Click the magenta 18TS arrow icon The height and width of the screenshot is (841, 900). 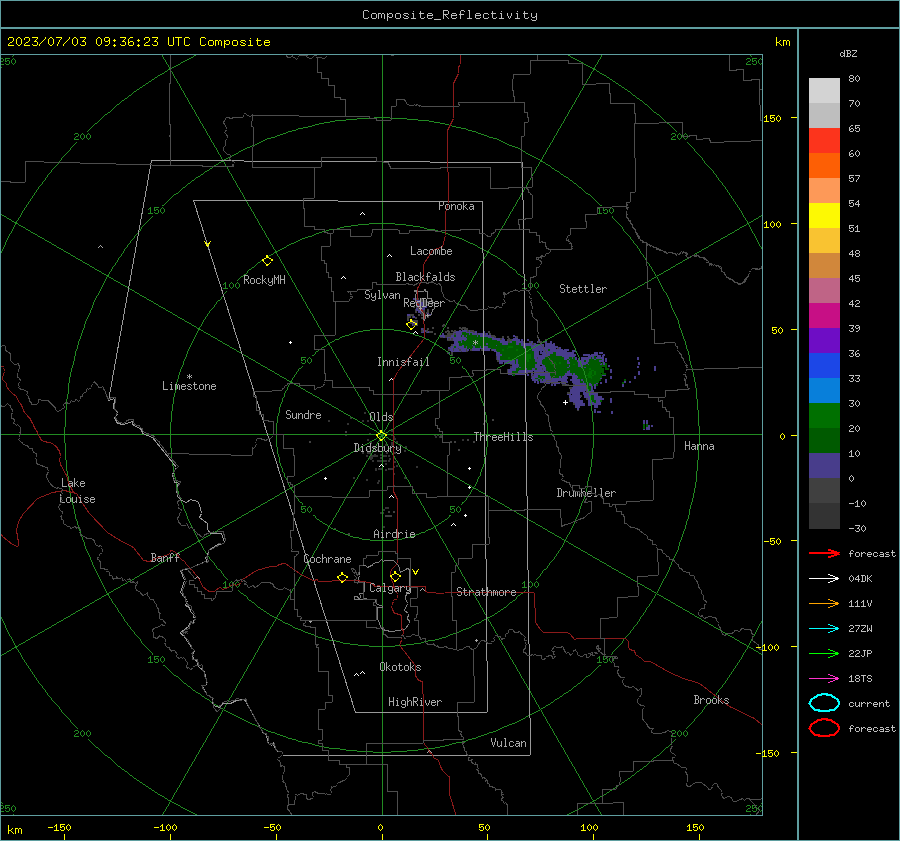(x=824, y=679)
